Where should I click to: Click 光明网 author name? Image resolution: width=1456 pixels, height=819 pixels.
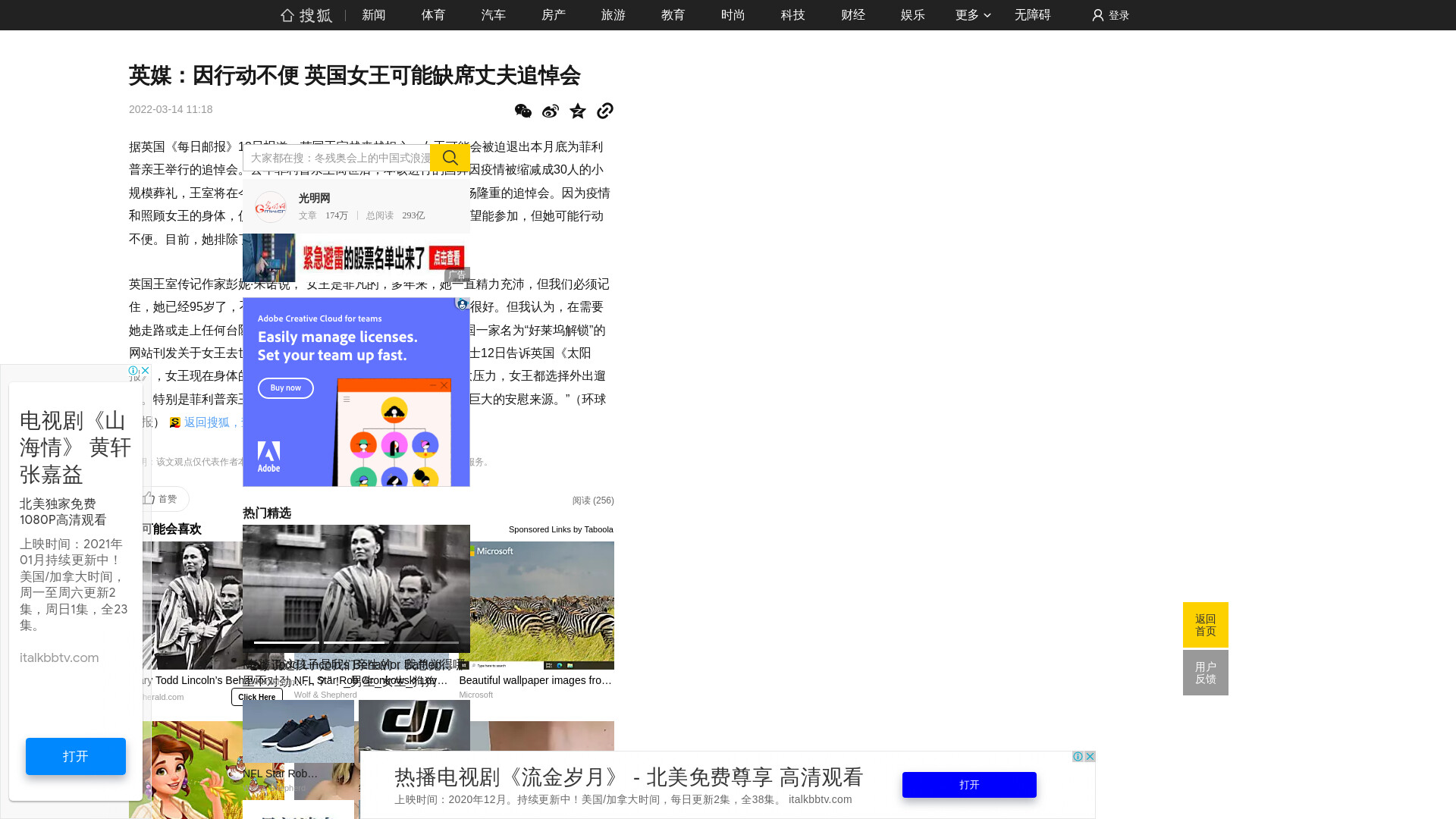click(x=314, y=198)
